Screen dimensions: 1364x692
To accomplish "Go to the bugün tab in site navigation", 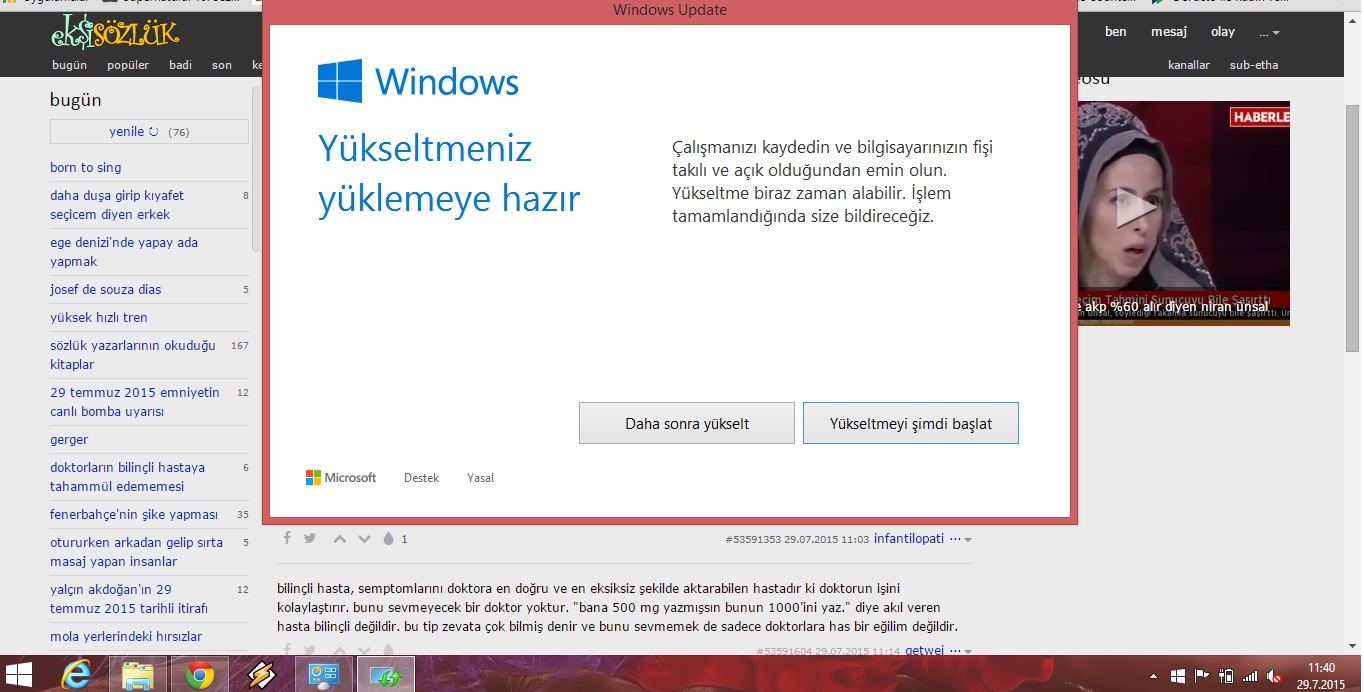I will click(70, 65).
